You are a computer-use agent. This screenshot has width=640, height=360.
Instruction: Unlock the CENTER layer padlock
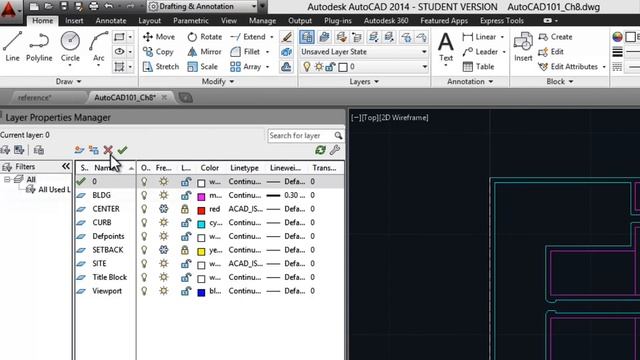click(x=185, y=209)
